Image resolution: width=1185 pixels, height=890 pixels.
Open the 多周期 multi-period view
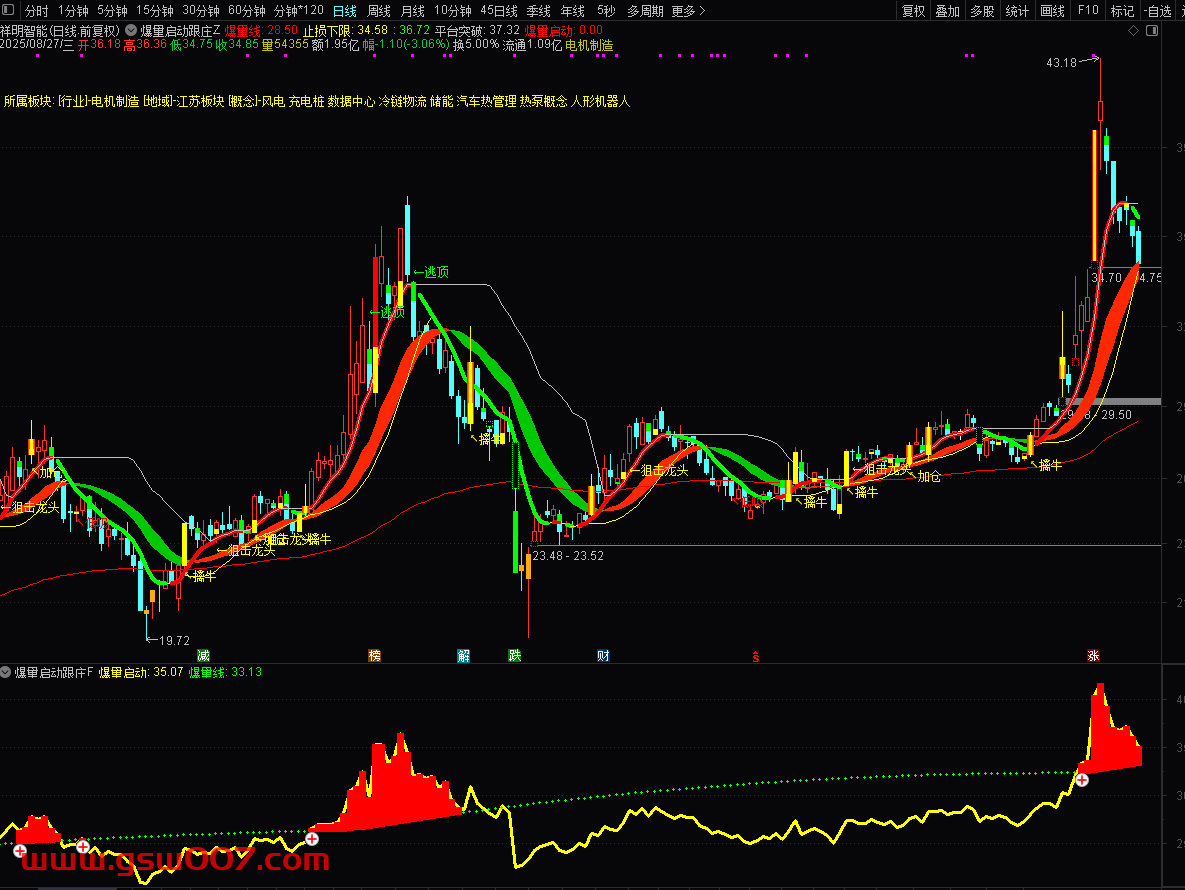(645, 11)
